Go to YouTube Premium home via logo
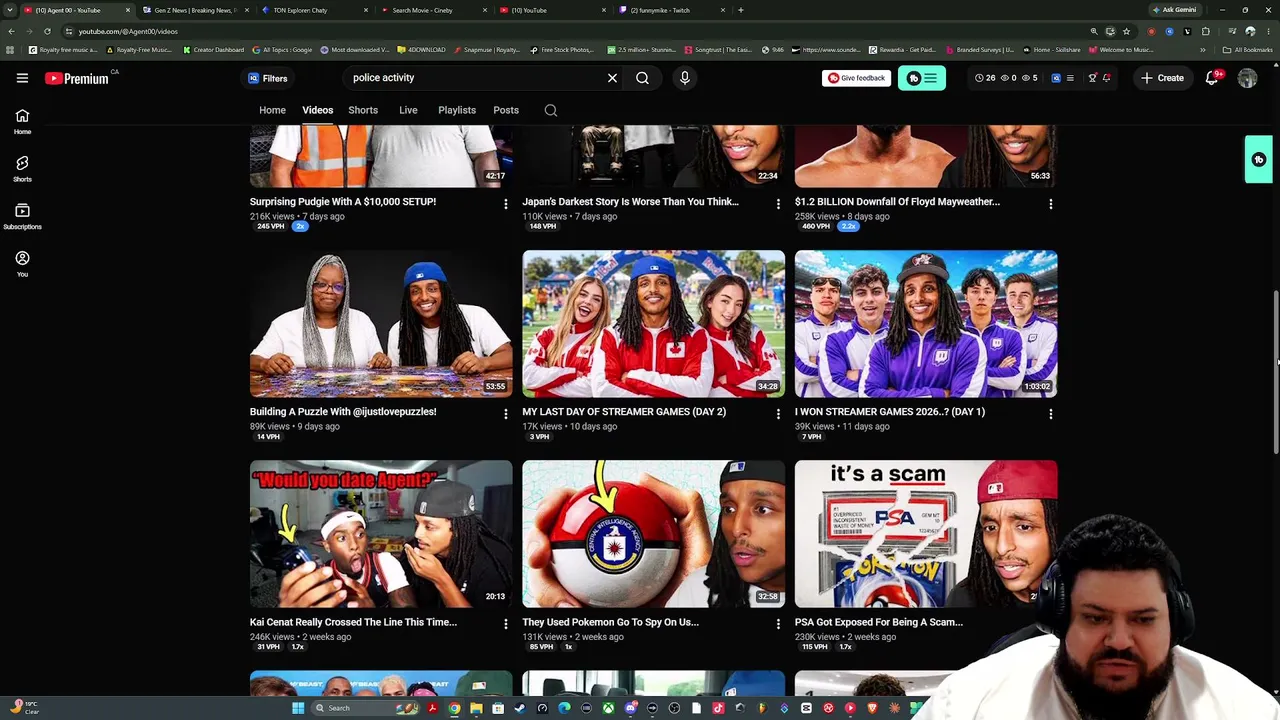The height and width of the screenshot is (720, 1280). pos(77,78)
